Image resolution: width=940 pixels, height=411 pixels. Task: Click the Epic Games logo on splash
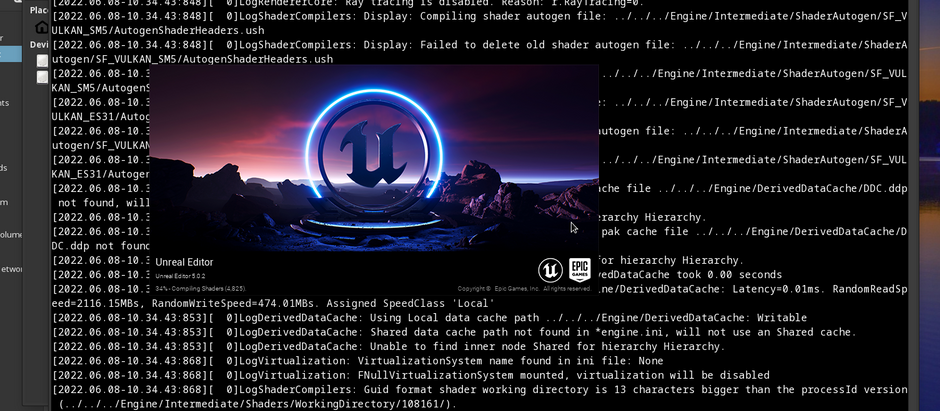580,270
